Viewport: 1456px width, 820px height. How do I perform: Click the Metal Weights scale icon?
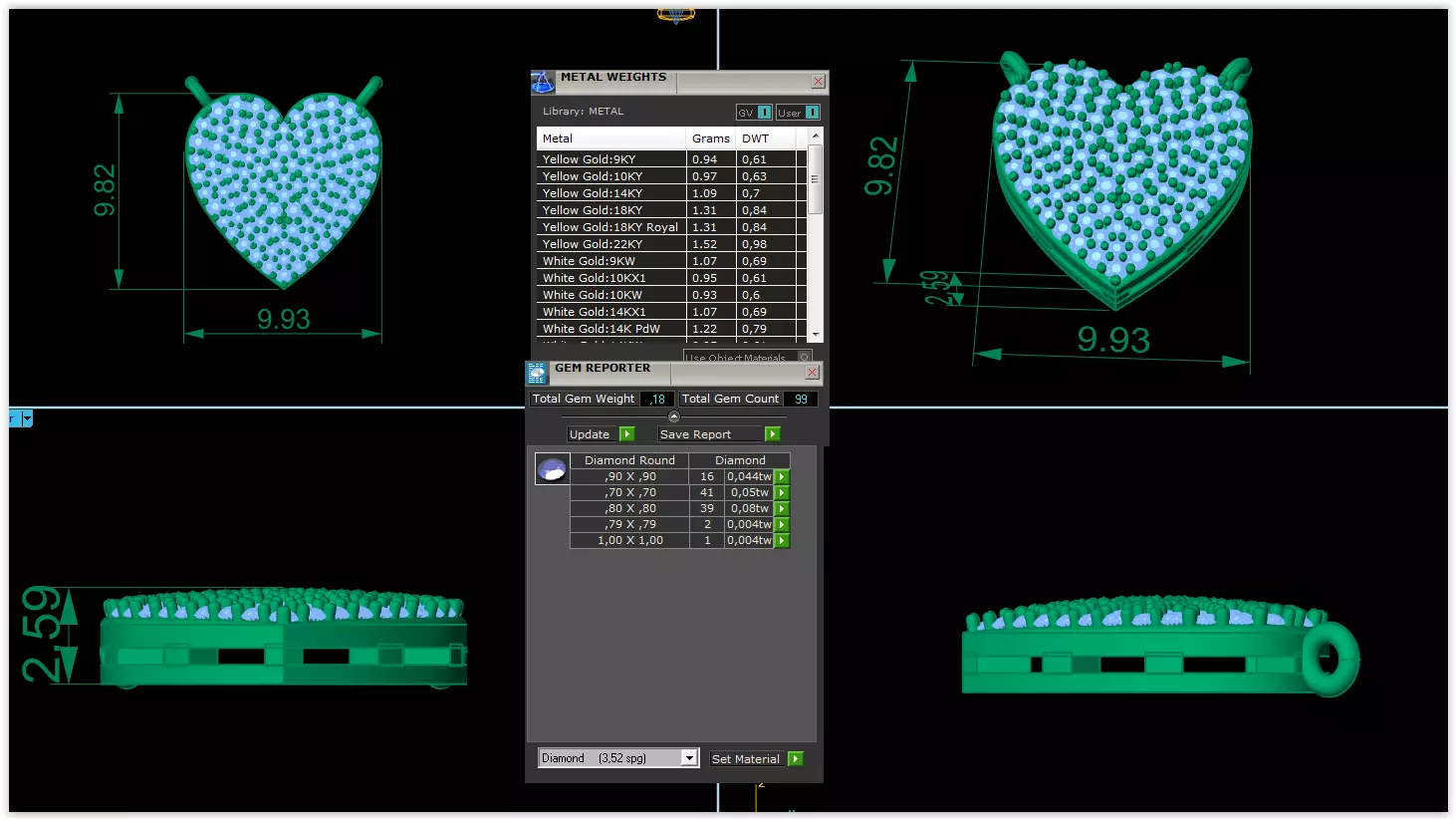point(542,82)
